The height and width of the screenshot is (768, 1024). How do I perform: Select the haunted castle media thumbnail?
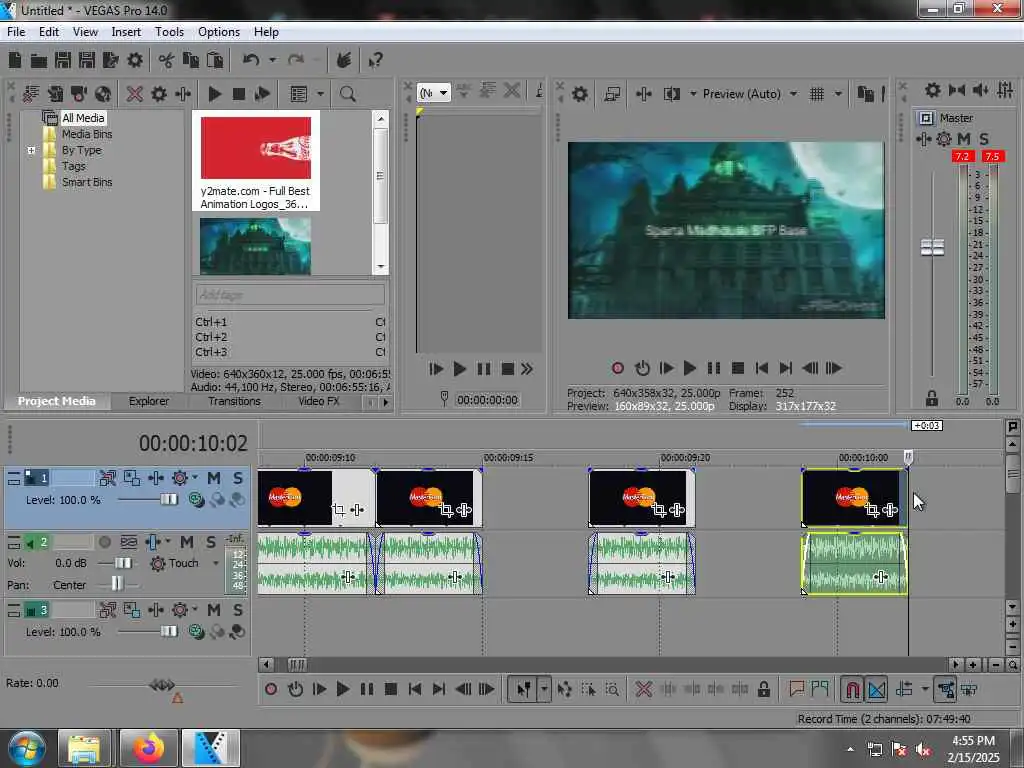(x=255, y=246)
